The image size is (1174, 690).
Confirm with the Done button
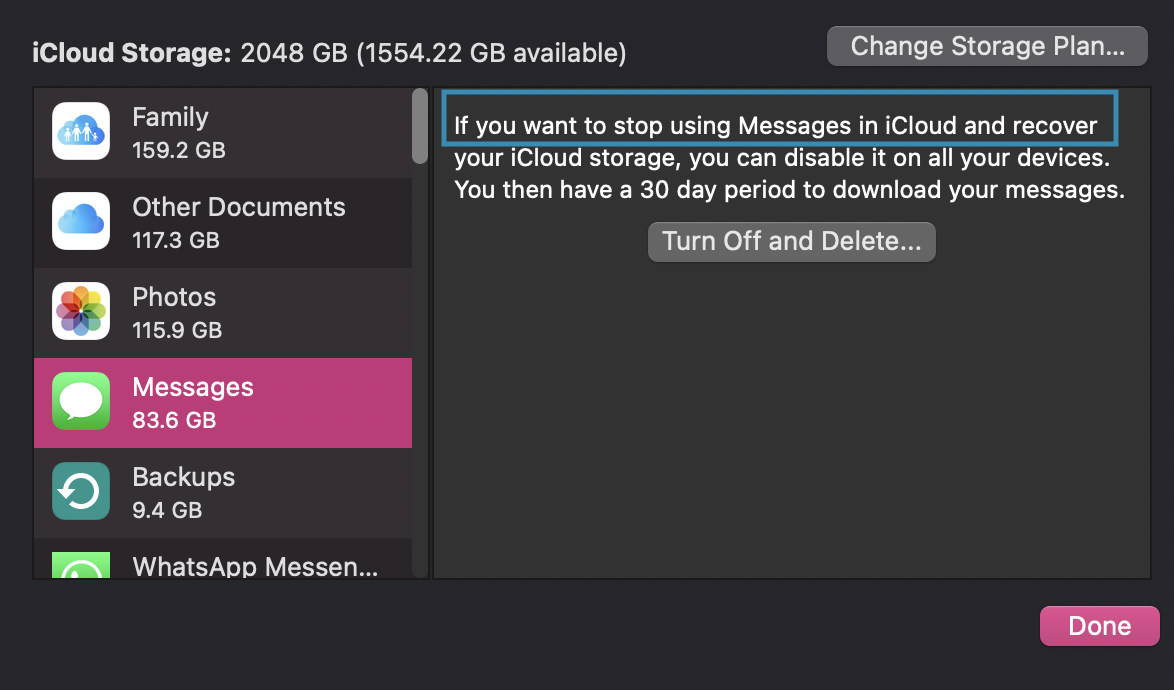click(x=1099, y=625)
